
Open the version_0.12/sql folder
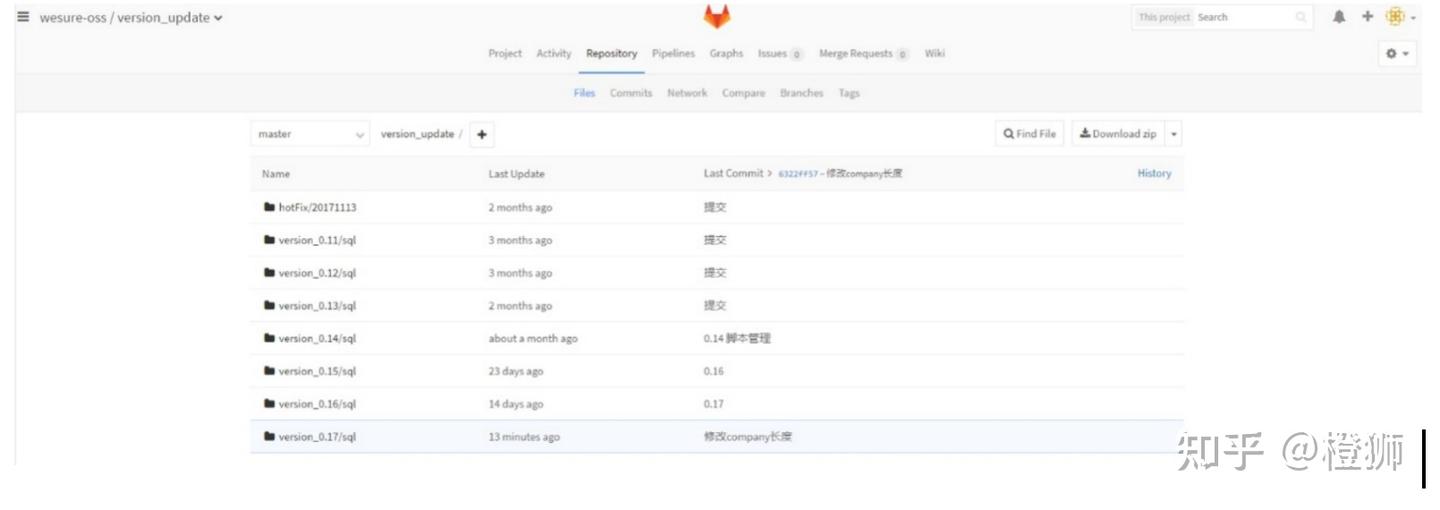(x=317, y=273)
